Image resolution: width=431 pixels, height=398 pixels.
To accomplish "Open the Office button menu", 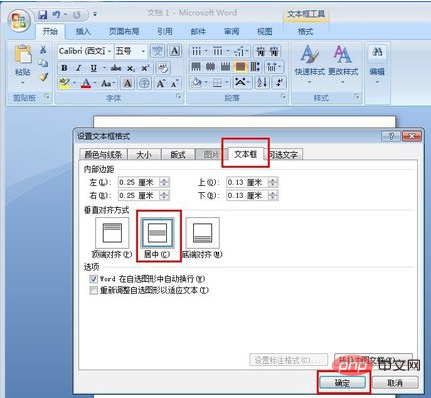I will [x=18, y=21].
